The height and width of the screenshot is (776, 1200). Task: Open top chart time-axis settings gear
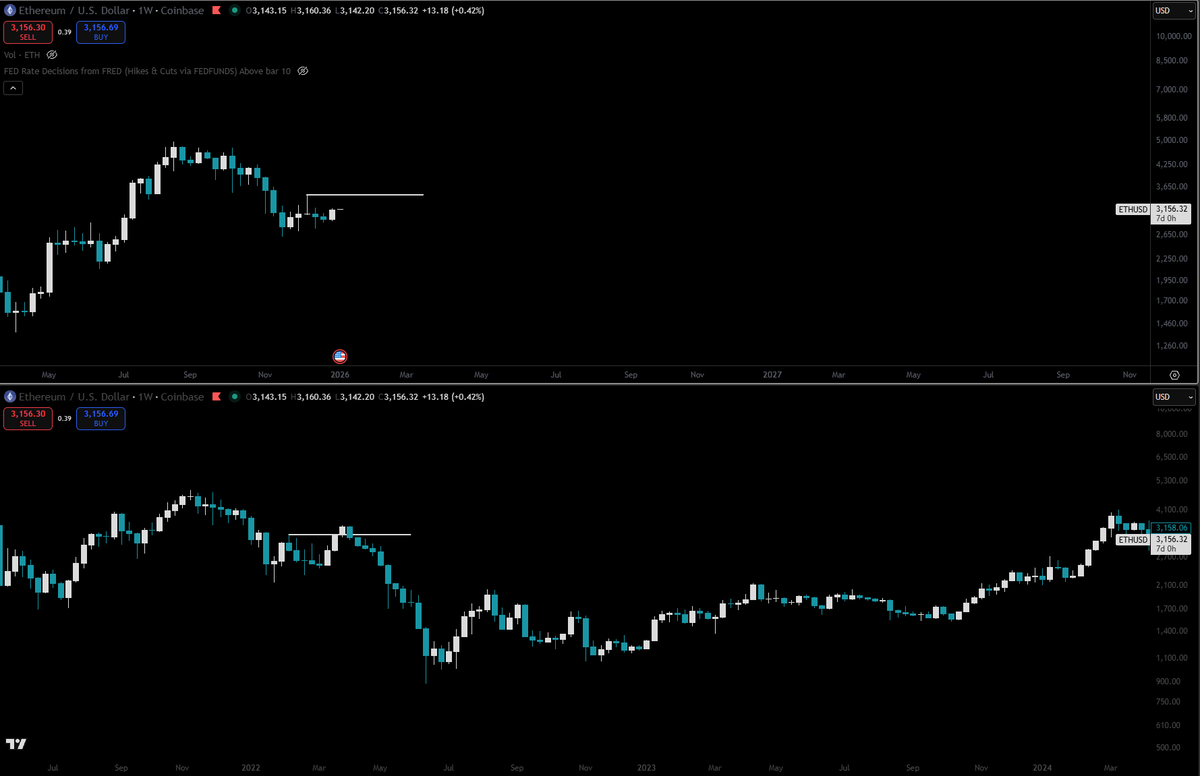(x=1174, y=374)
